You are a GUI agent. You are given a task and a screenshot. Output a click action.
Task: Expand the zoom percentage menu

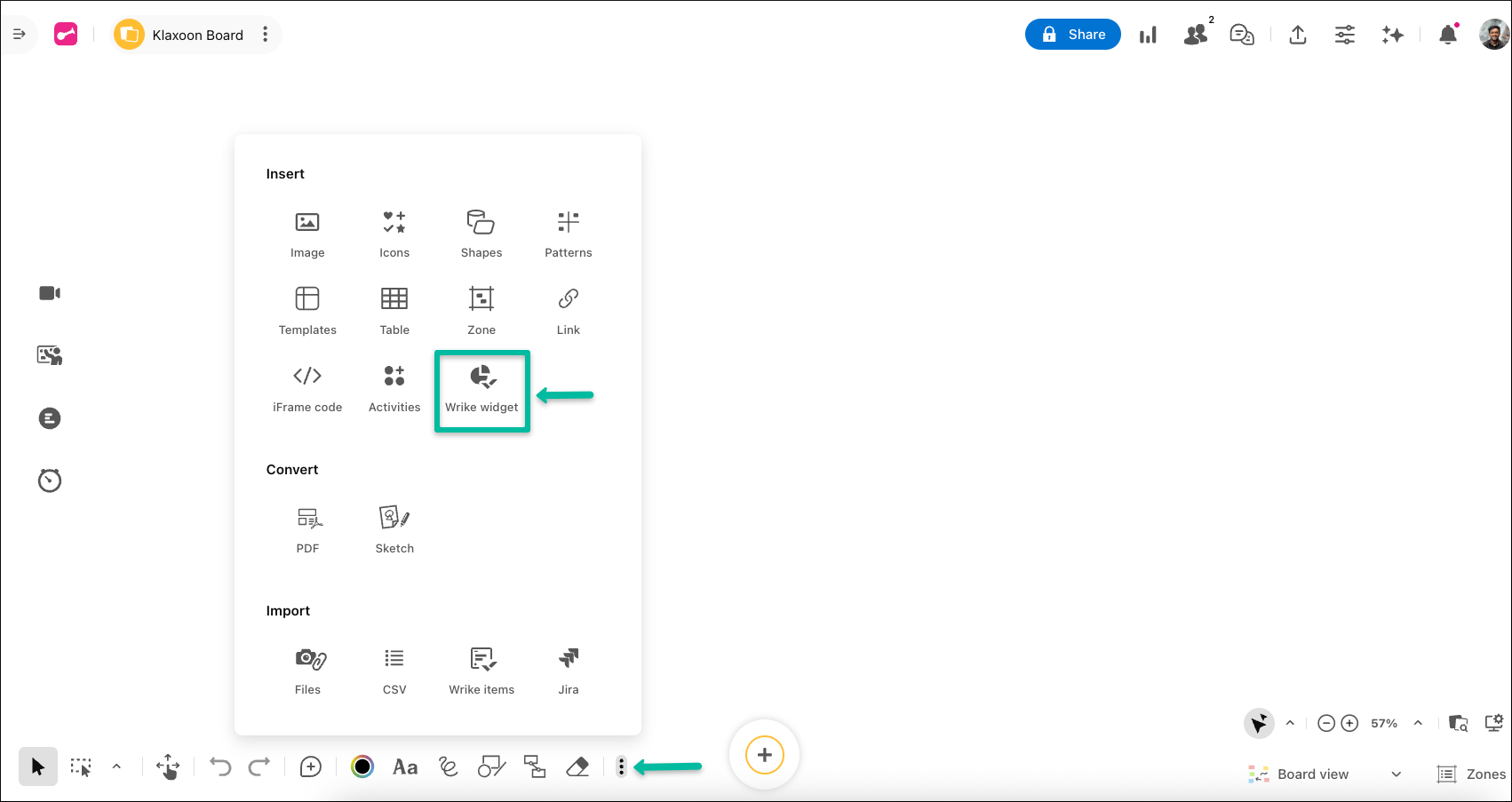(1417, 723)
